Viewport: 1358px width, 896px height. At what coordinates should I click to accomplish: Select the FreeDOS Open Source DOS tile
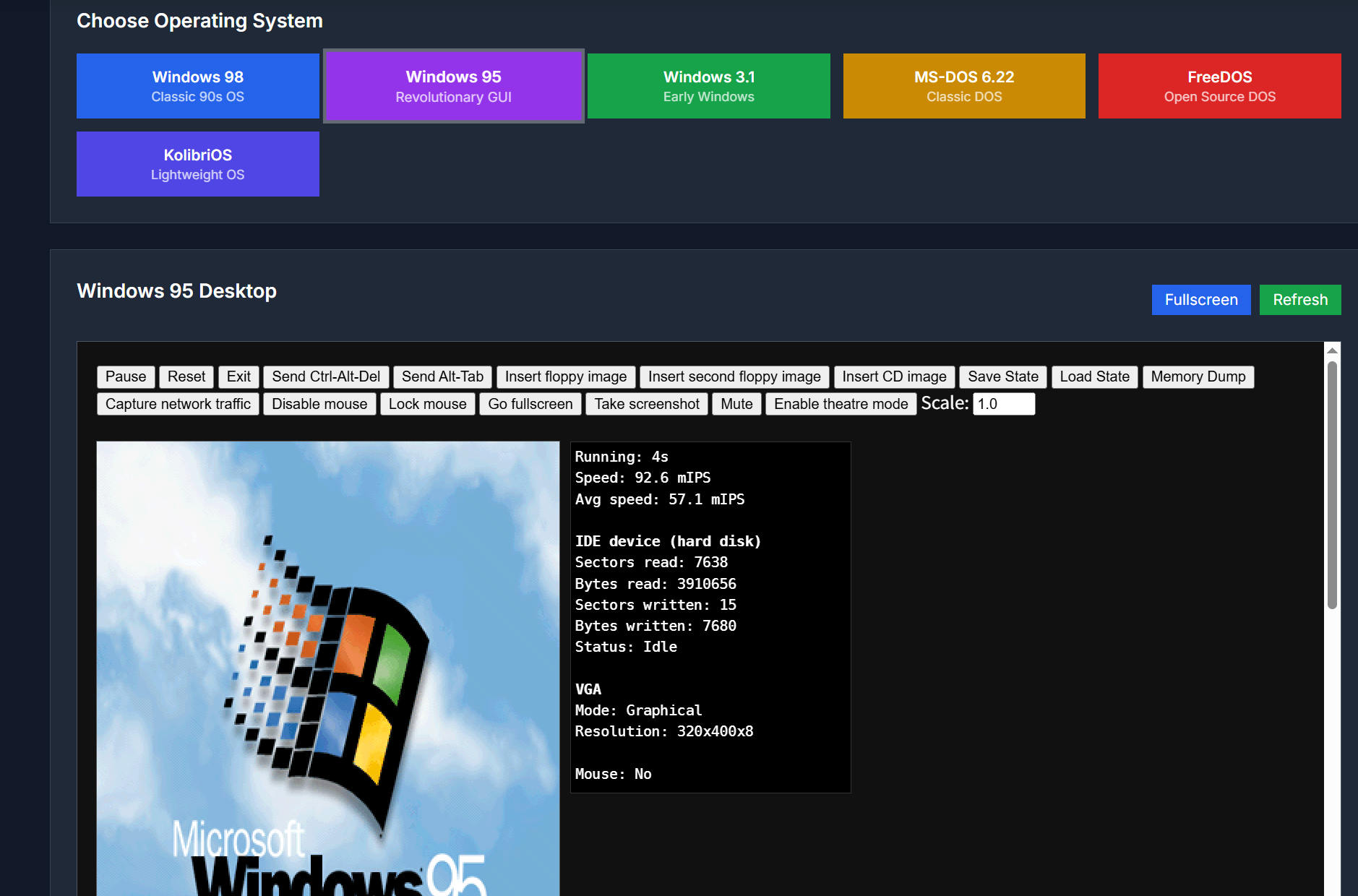pyautogui.click(x=1220, y=86)
